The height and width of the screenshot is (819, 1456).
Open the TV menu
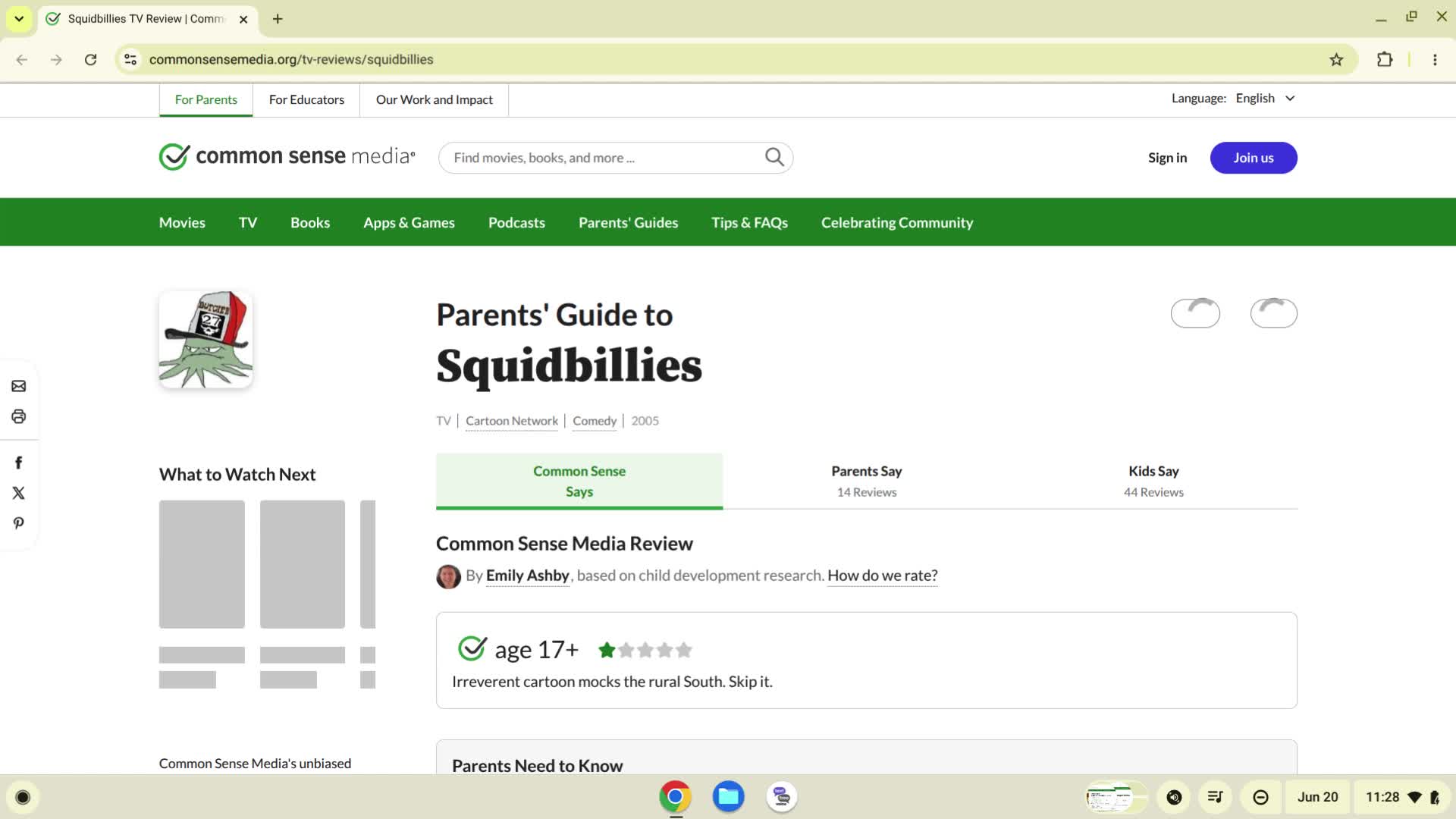coord(248,222)
